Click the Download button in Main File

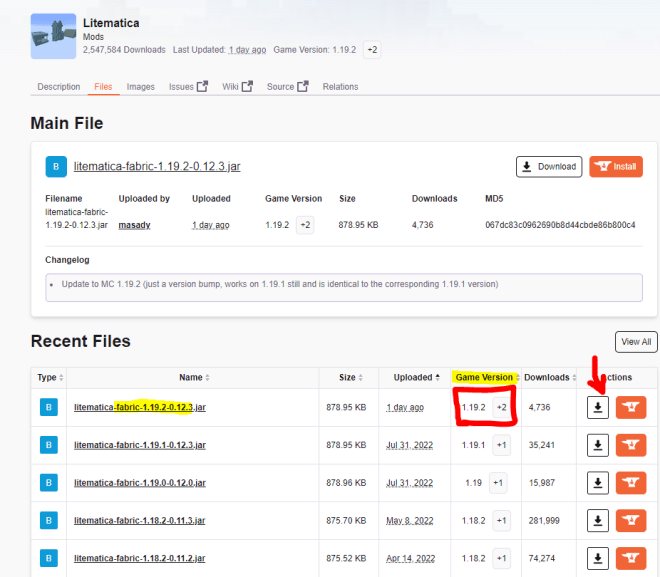(549, 167)
